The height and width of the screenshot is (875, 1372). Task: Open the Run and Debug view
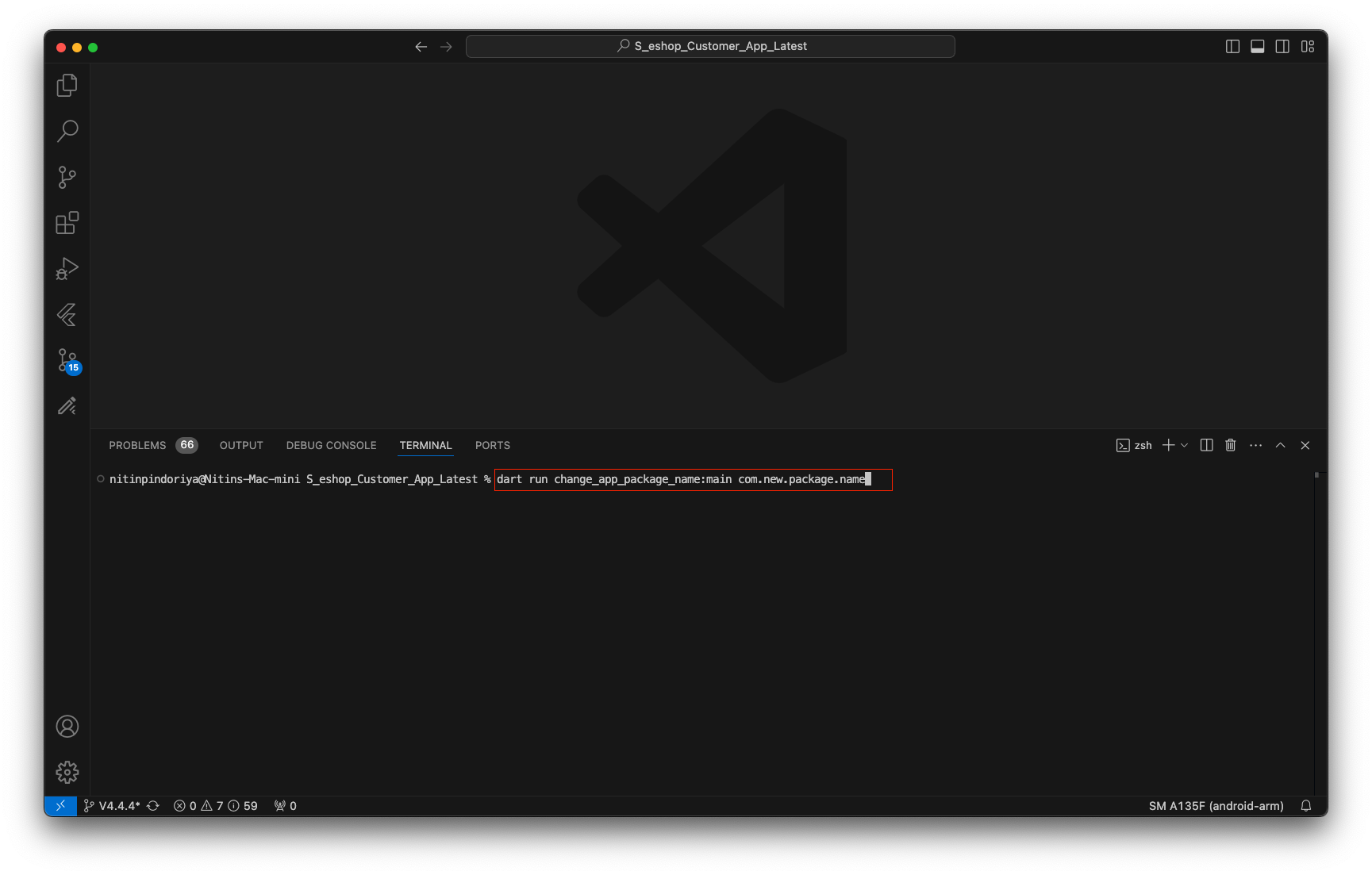click(67, 269)
